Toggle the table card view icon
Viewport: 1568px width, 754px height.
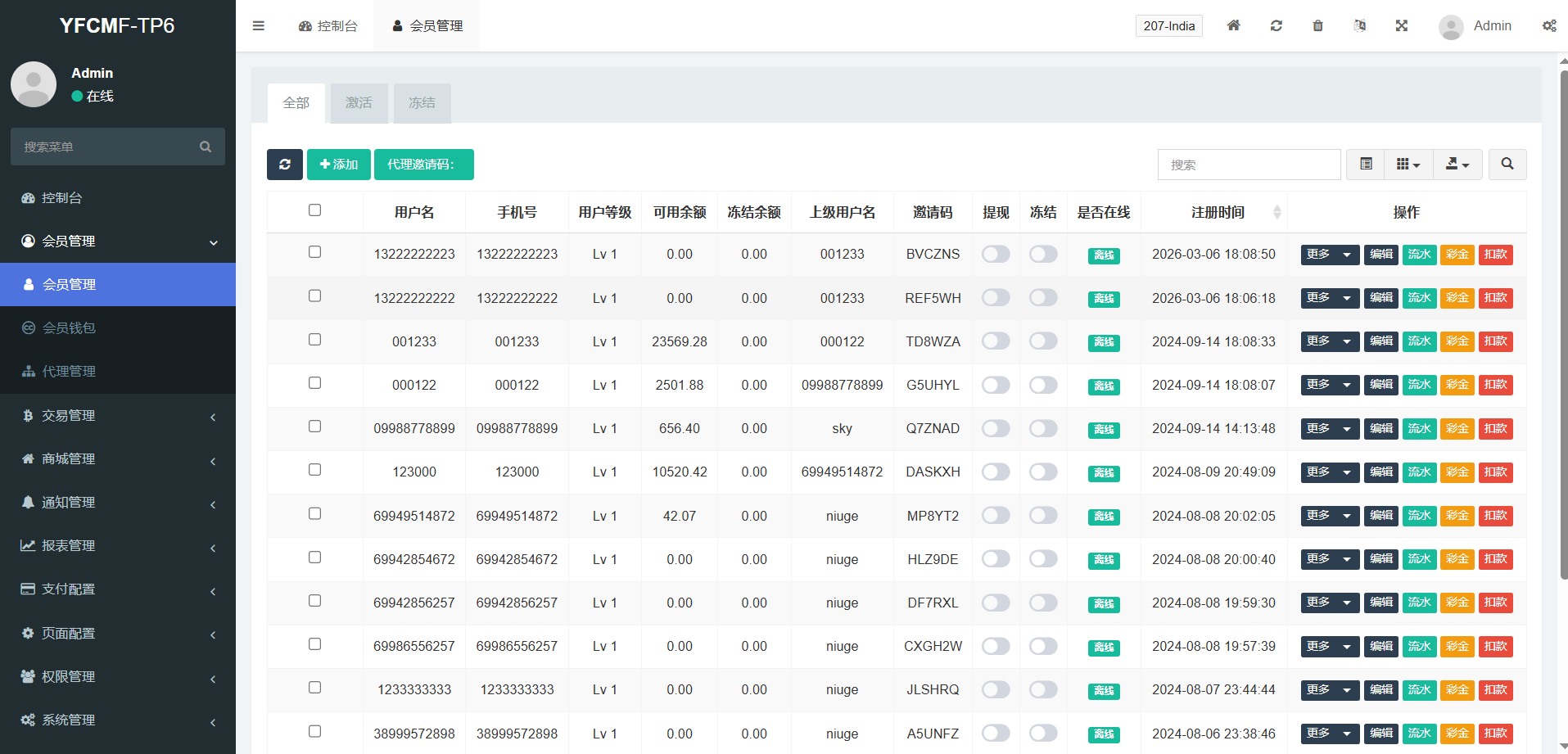click(1366, 165)
